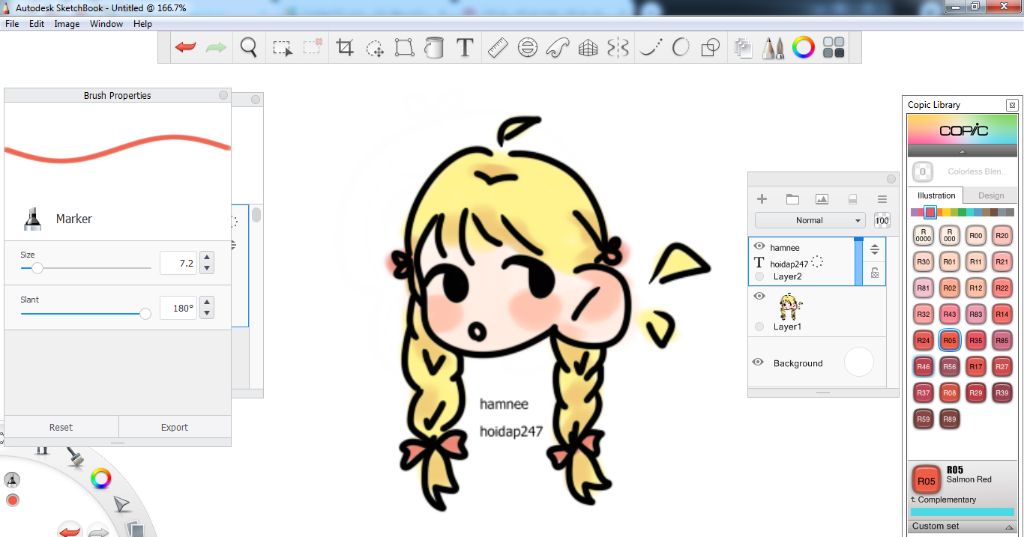Activate the Distort transform tool
This screenshot has height=537, width=1024.
coord(404,47)
